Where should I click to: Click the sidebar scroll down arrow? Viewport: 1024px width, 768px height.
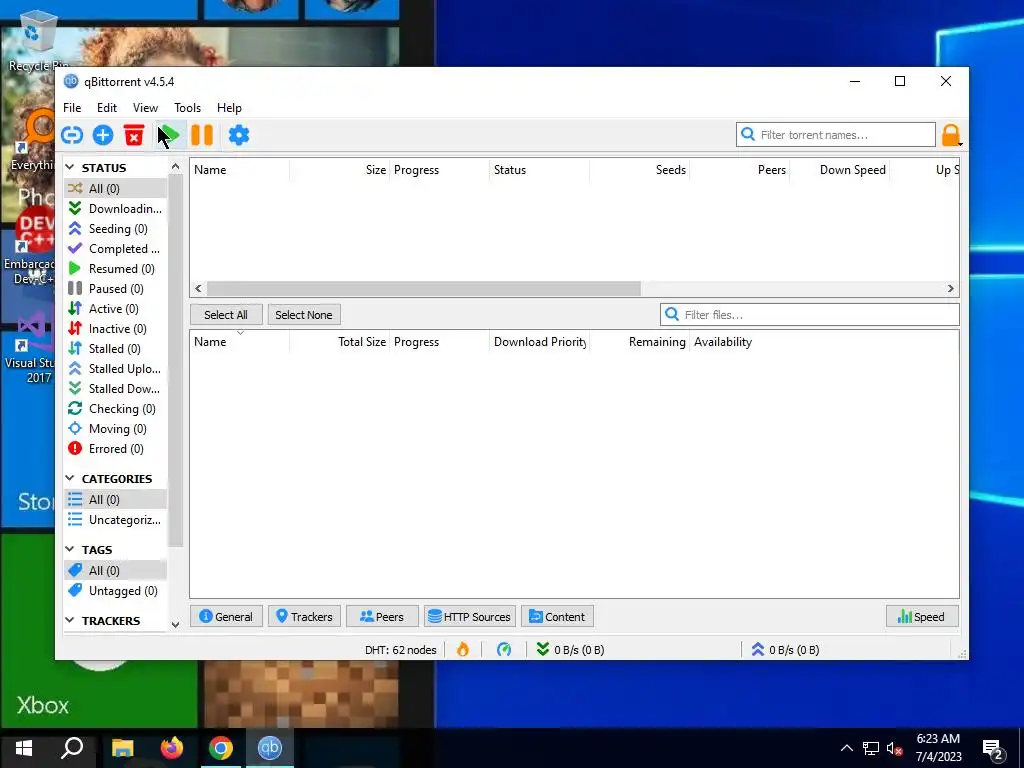click(175, 625)
